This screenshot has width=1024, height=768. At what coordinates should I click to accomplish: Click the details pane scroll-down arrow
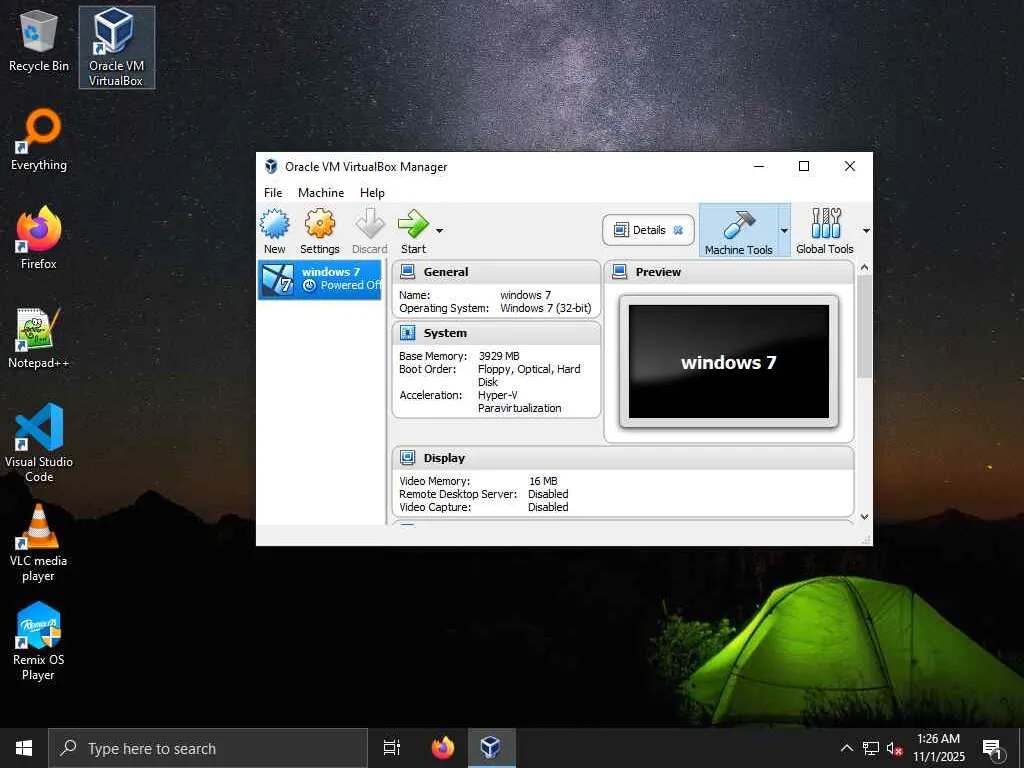coord(865,517)
